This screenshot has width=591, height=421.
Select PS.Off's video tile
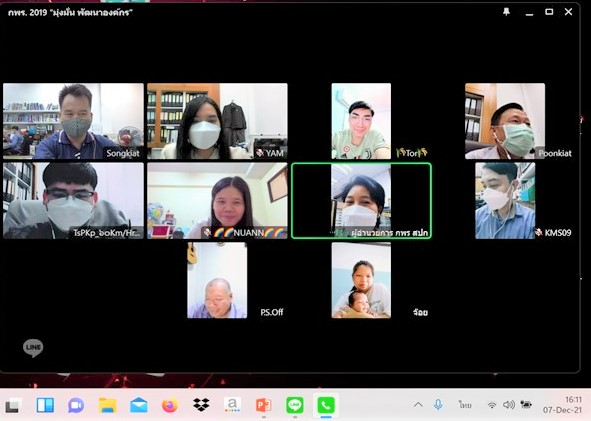217,280
